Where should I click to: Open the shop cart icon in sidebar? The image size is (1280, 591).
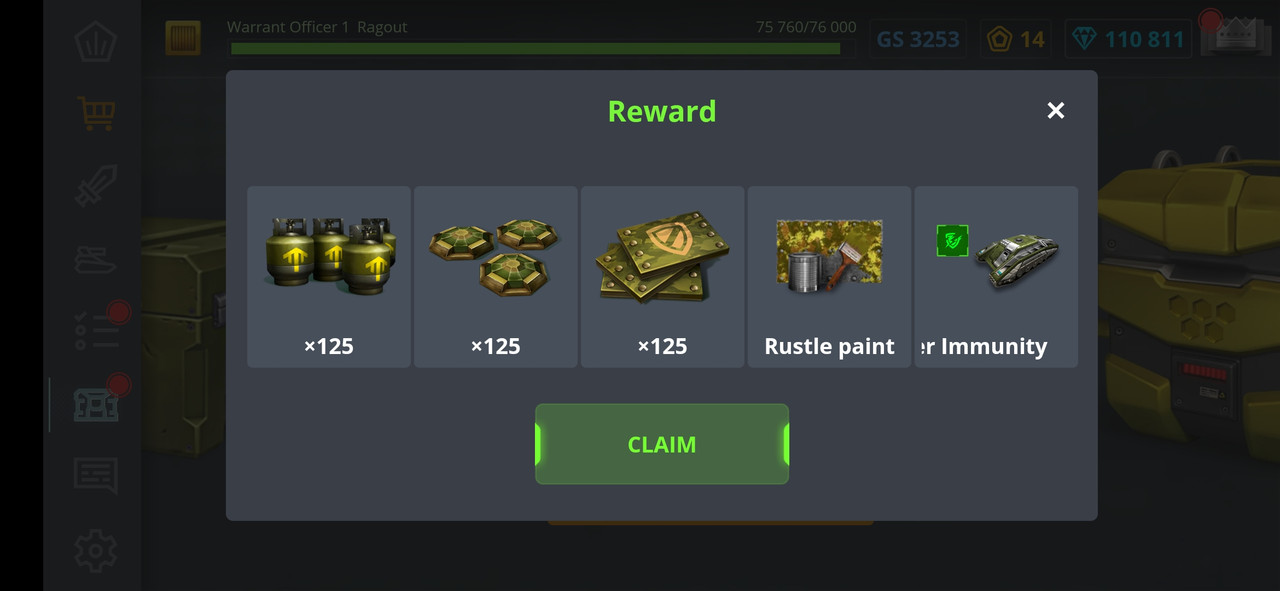(96, 112)
